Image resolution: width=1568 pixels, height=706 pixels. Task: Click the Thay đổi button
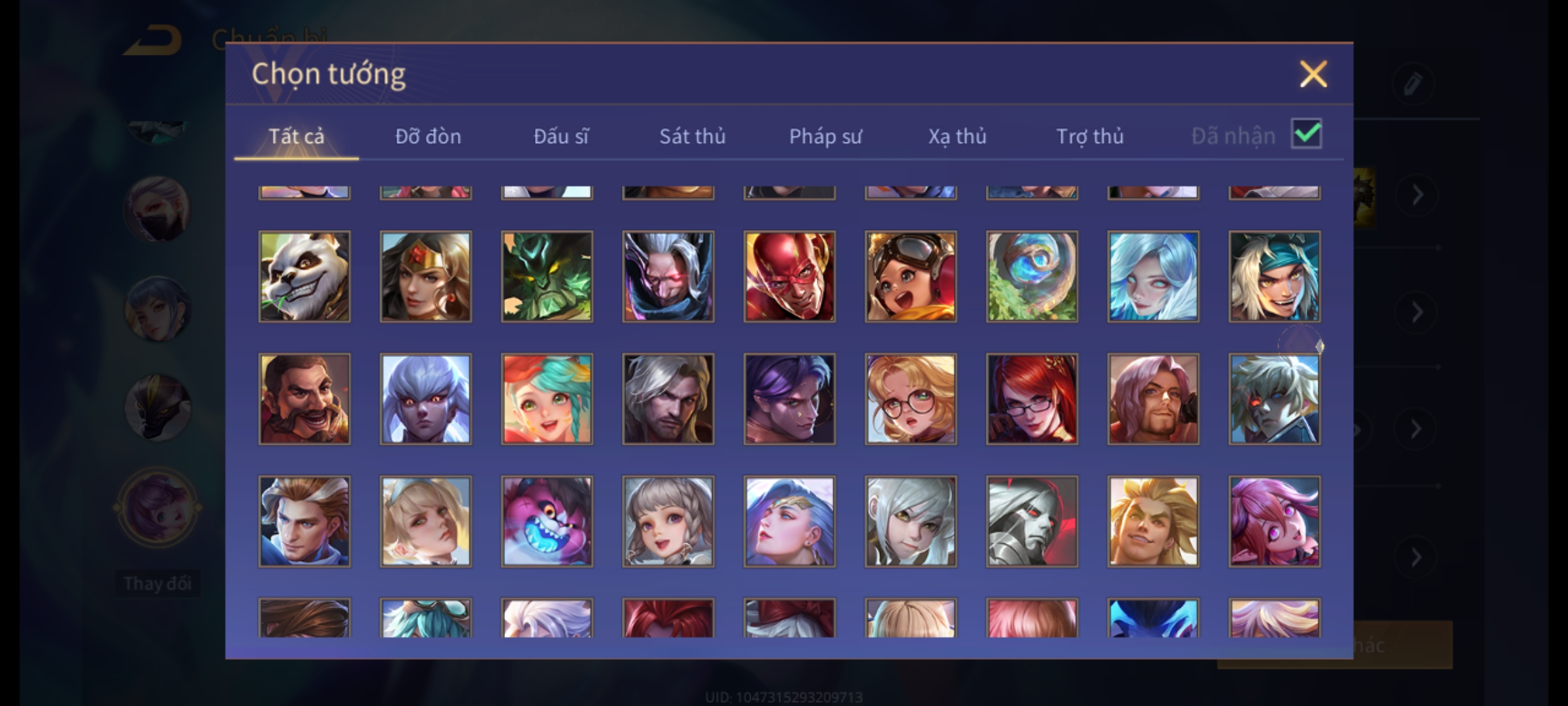tap(157, 583)
